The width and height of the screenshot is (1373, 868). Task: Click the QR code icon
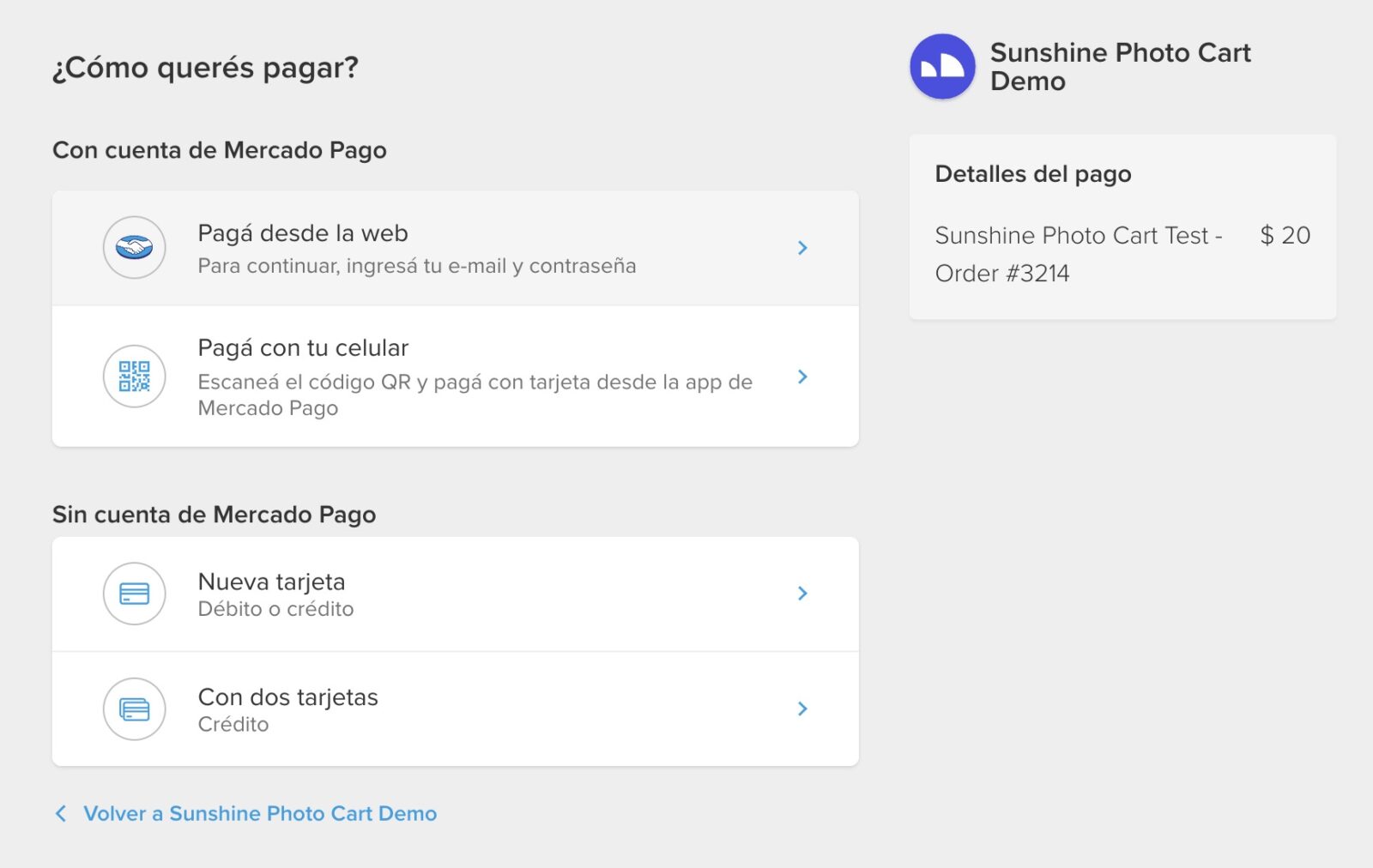134,376
